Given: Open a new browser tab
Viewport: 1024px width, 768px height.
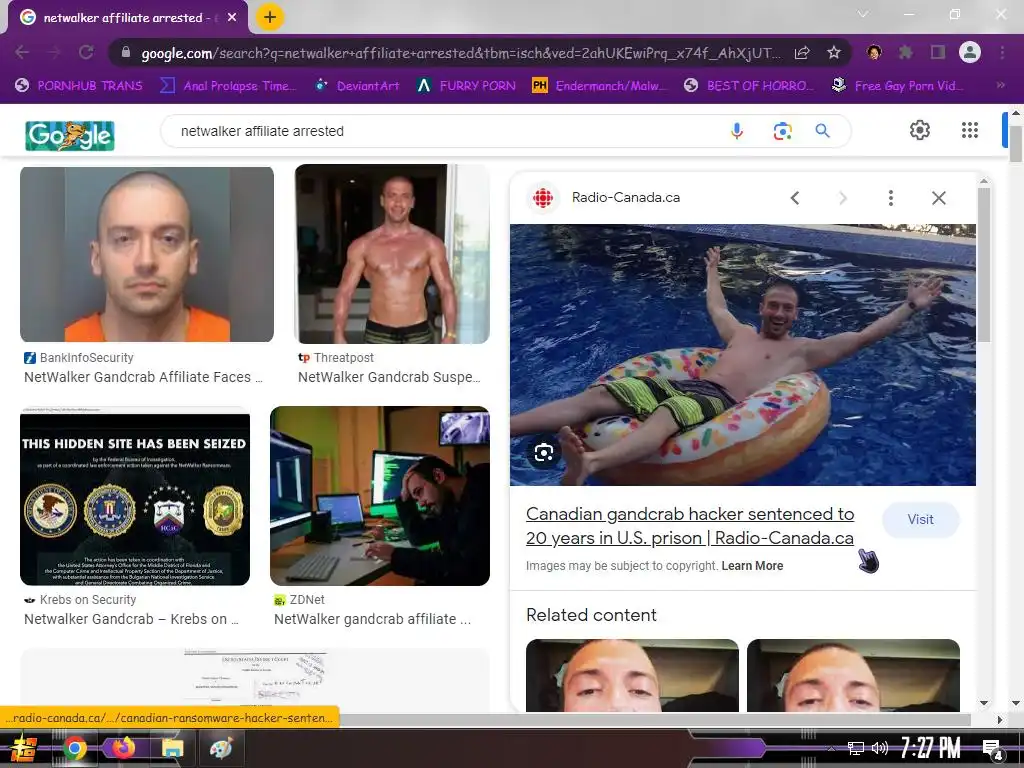Looking at the screenshot, I should click(x=270, y=17).
